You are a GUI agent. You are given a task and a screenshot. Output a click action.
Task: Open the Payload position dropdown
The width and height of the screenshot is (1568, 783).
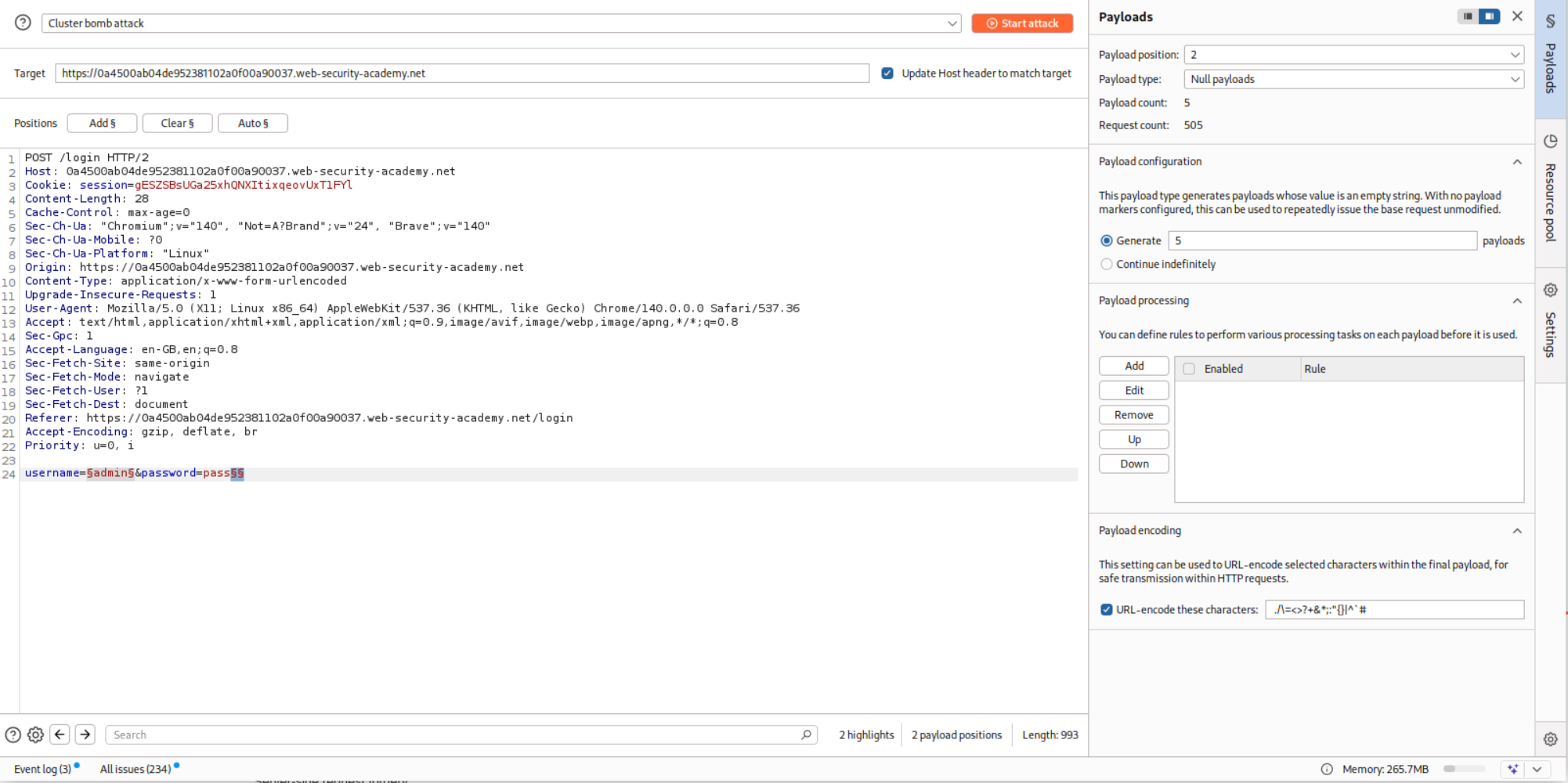[x=1353, y=55]
